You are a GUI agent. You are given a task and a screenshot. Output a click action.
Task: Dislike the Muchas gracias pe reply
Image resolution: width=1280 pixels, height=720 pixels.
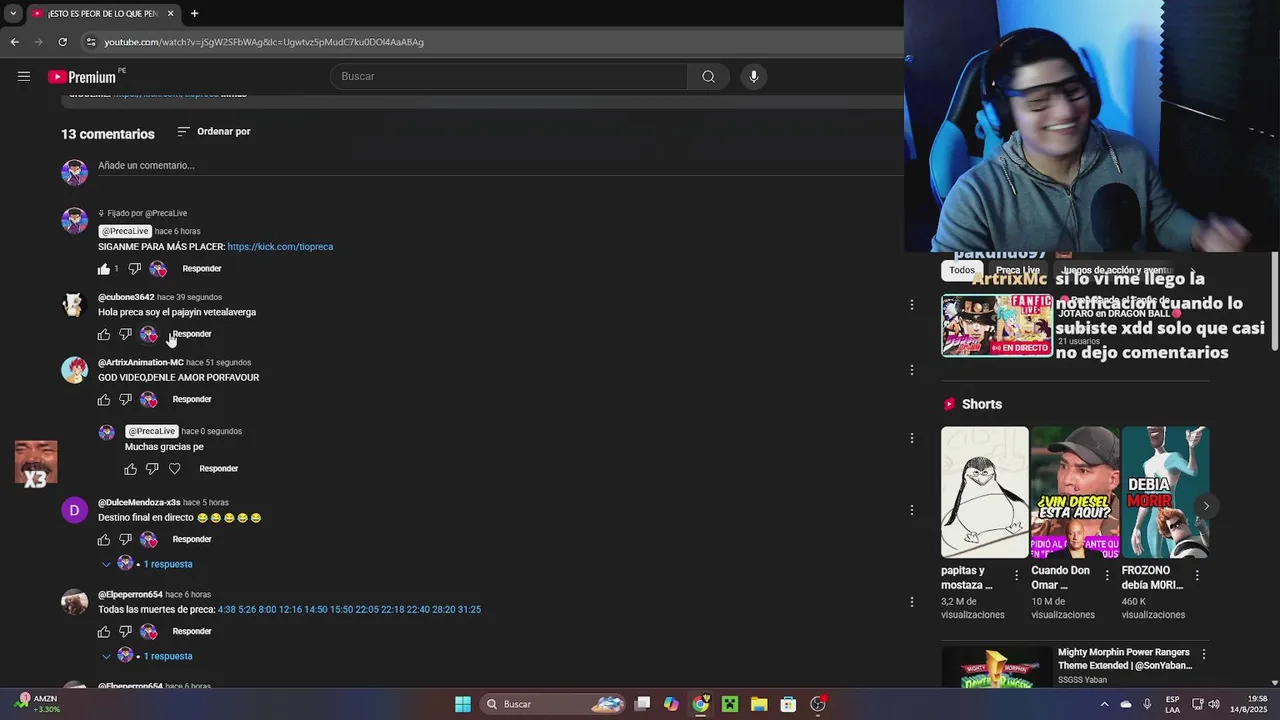(x=152, y=469)
